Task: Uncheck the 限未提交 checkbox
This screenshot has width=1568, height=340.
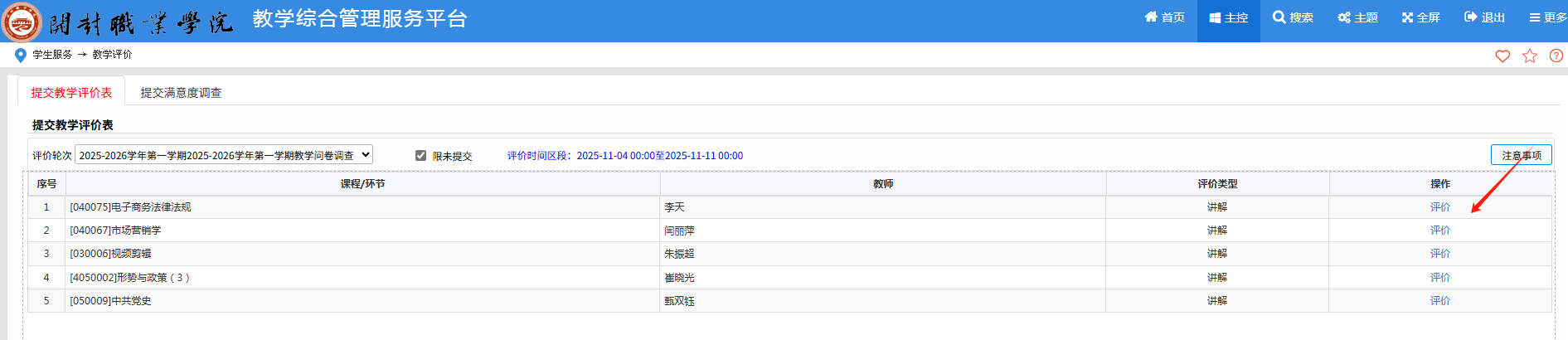Action: pyautogui.click(x=420, y=155)
